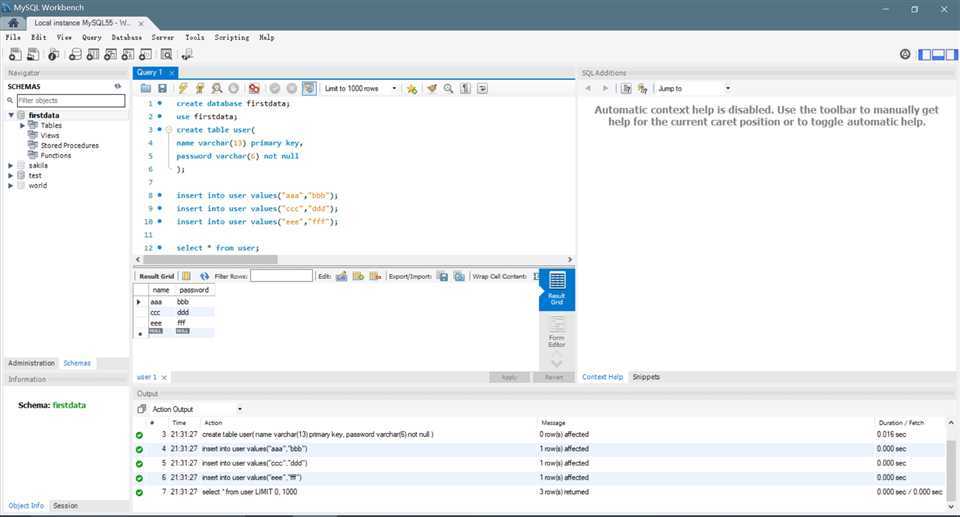Click the home tab icon
This screenshot has height=517, width=960.
click(x=13, y=23)
